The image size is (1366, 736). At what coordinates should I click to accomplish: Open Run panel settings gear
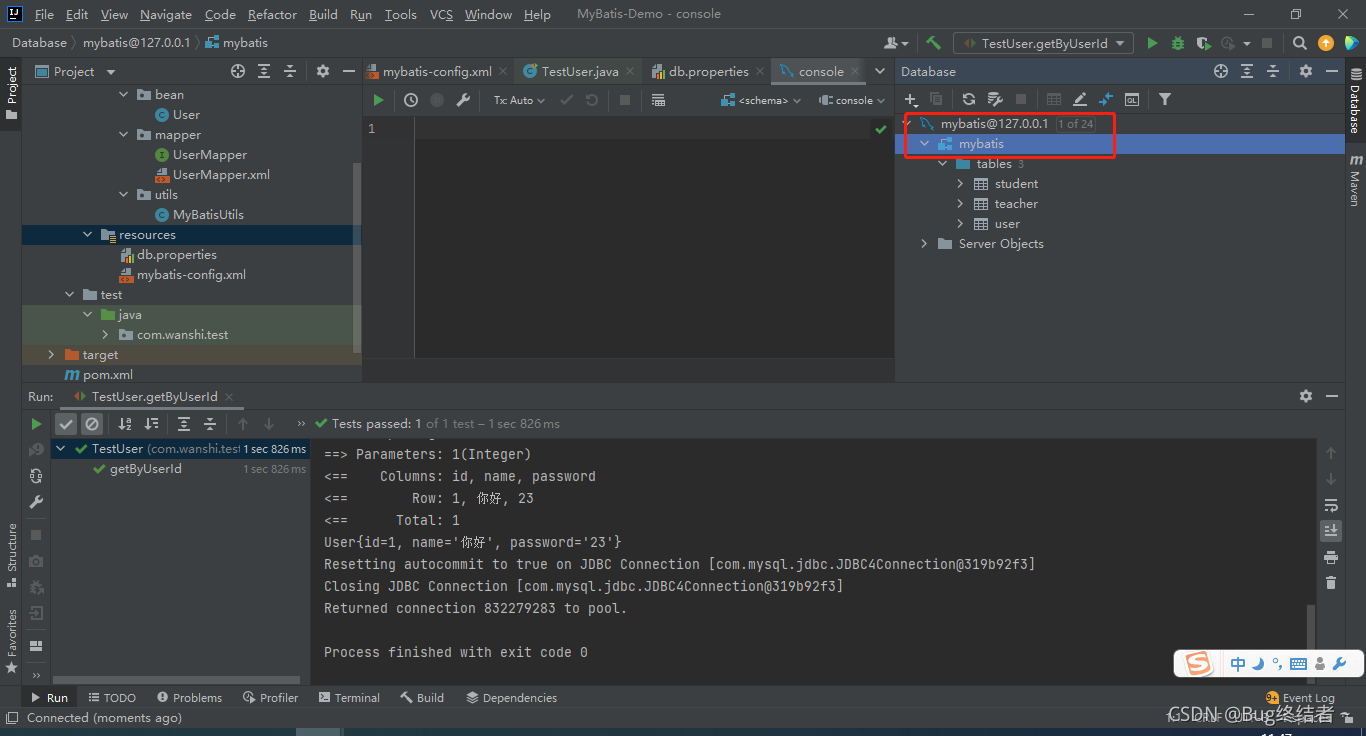pyautogui.click(x=1305, y=396)
